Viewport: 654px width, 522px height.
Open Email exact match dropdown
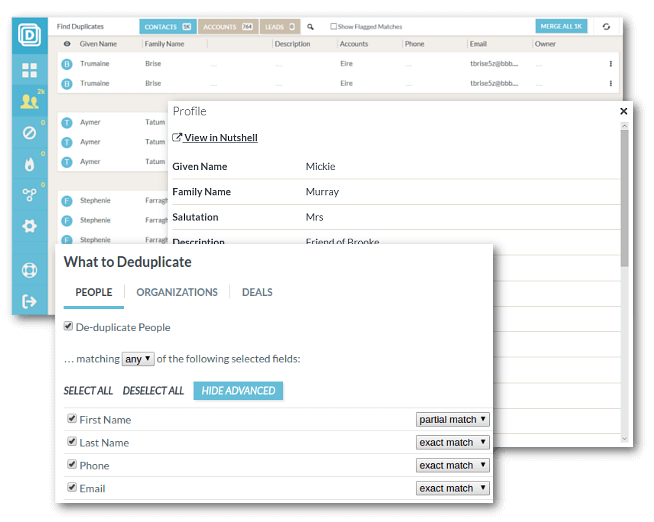(453, 488)
